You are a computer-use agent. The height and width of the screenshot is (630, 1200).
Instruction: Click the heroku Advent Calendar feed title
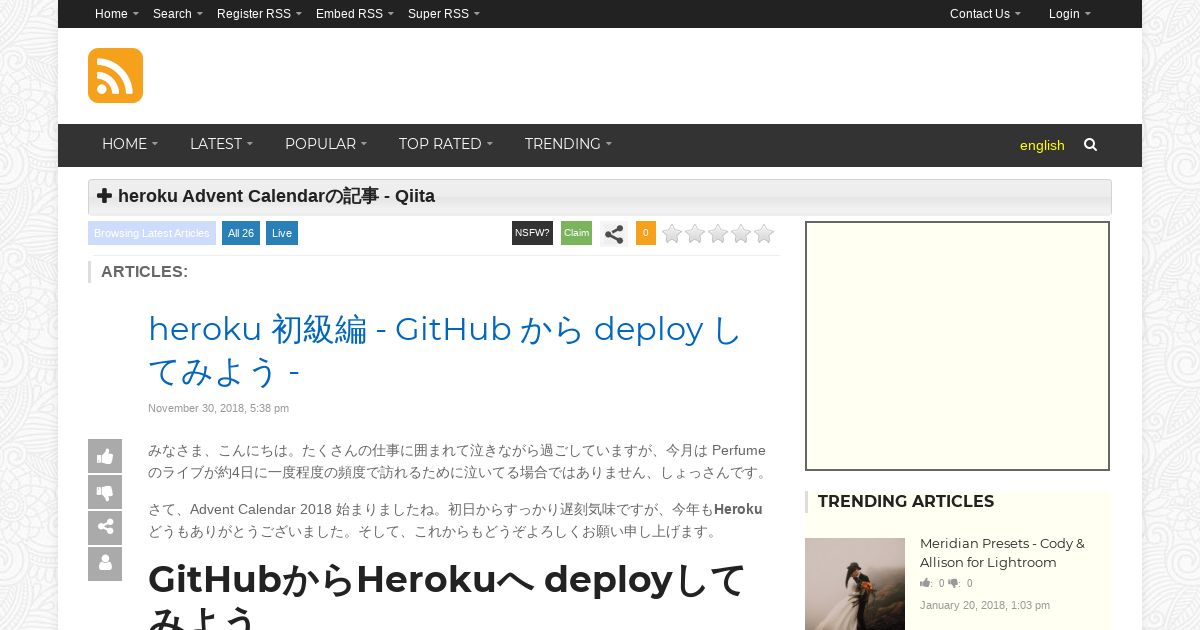(276, 196)
